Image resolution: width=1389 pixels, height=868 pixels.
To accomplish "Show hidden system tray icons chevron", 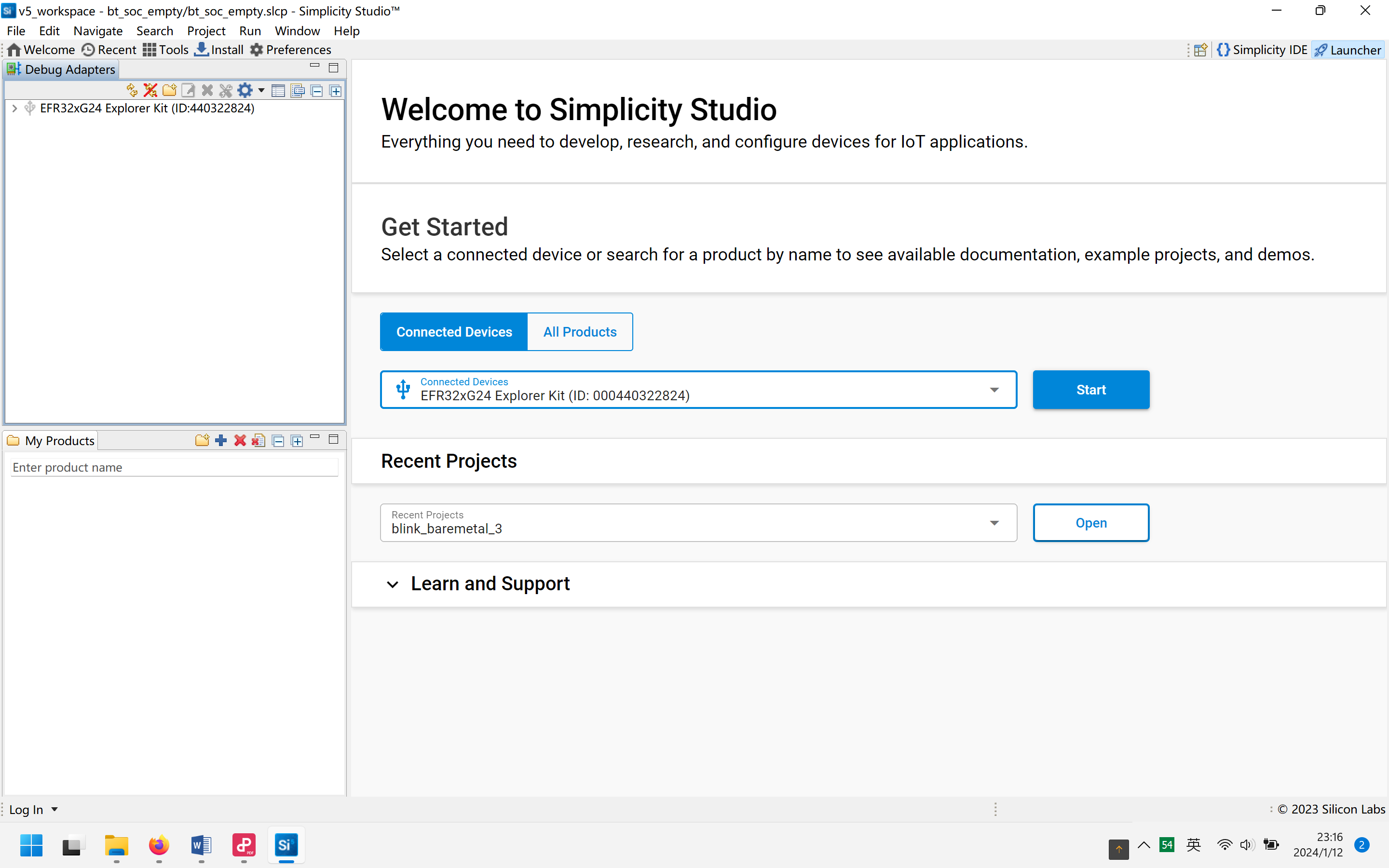I will 1144,845.
